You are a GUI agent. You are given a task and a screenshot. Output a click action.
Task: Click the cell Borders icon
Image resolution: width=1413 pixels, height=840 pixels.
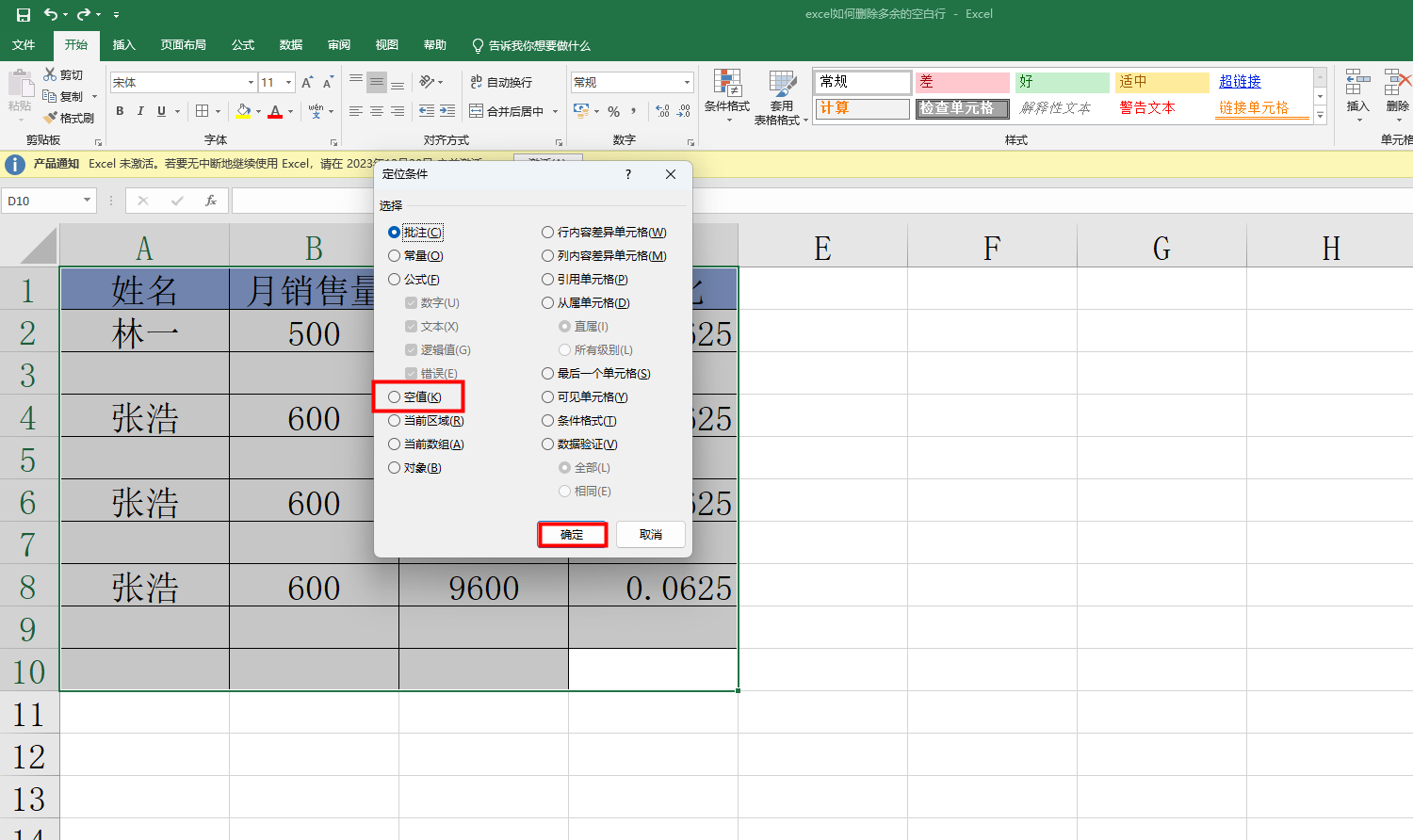tap(202, 111)
